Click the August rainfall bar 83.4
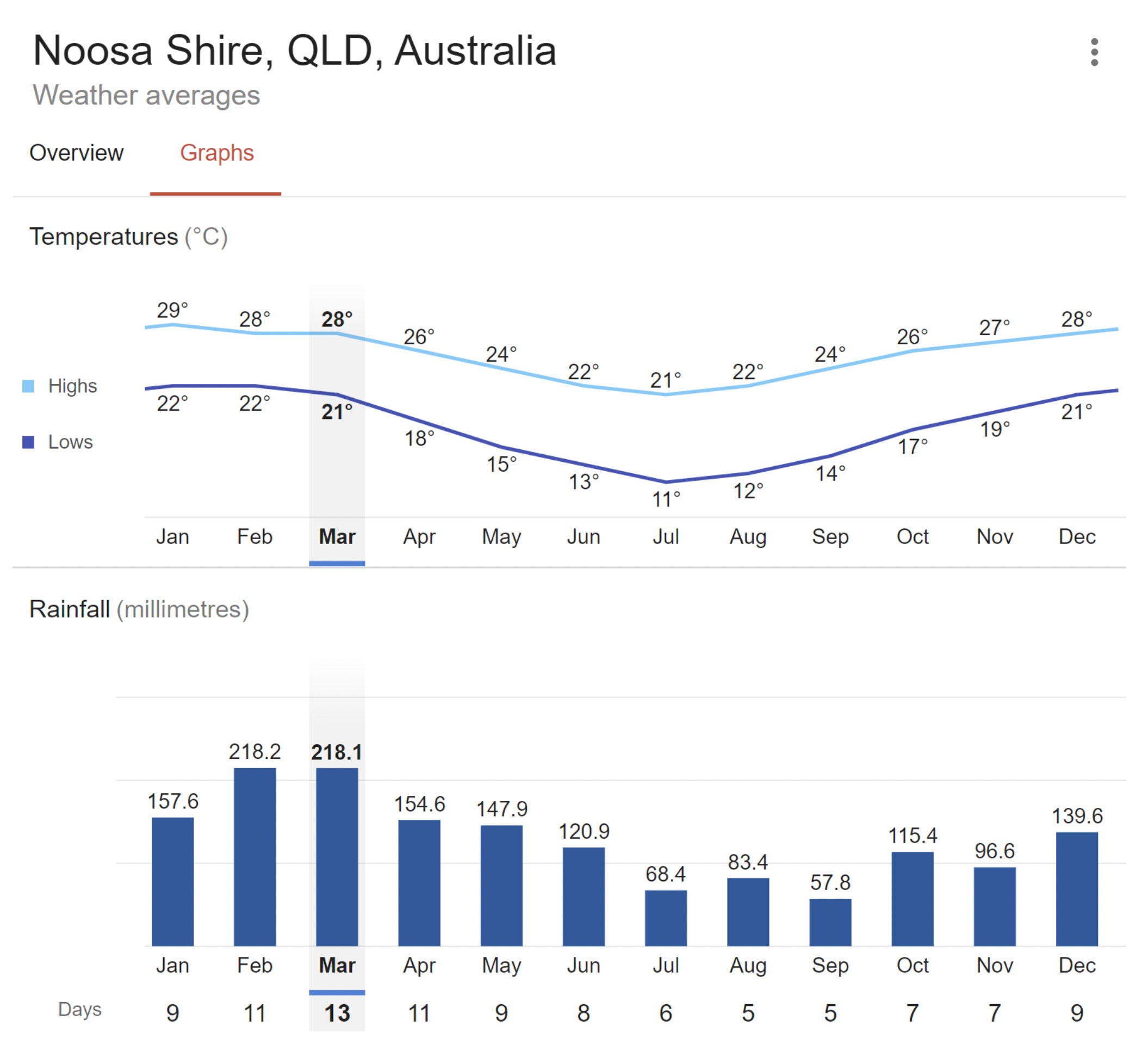 tap(748, 912)
